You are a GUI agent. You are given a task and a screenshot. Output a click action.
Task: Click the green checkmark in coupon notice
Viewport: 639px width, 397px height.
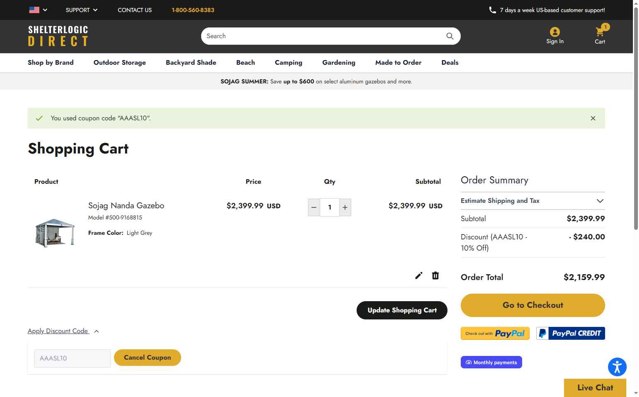(x=39, y=118)
